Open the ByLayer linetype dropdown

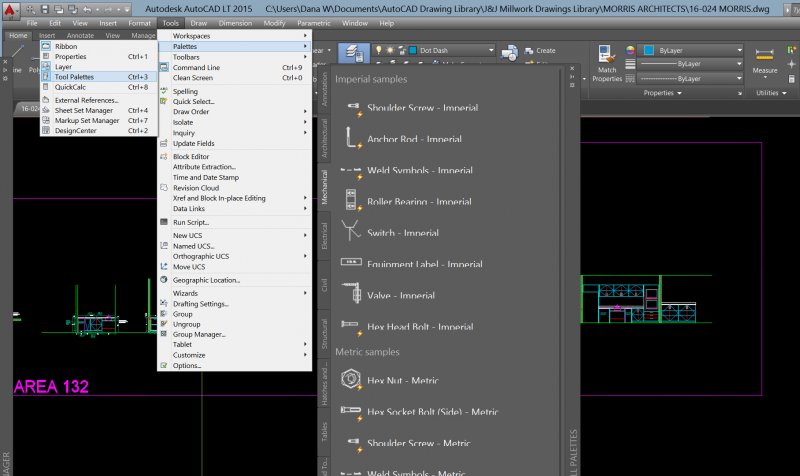pos(739,79)
